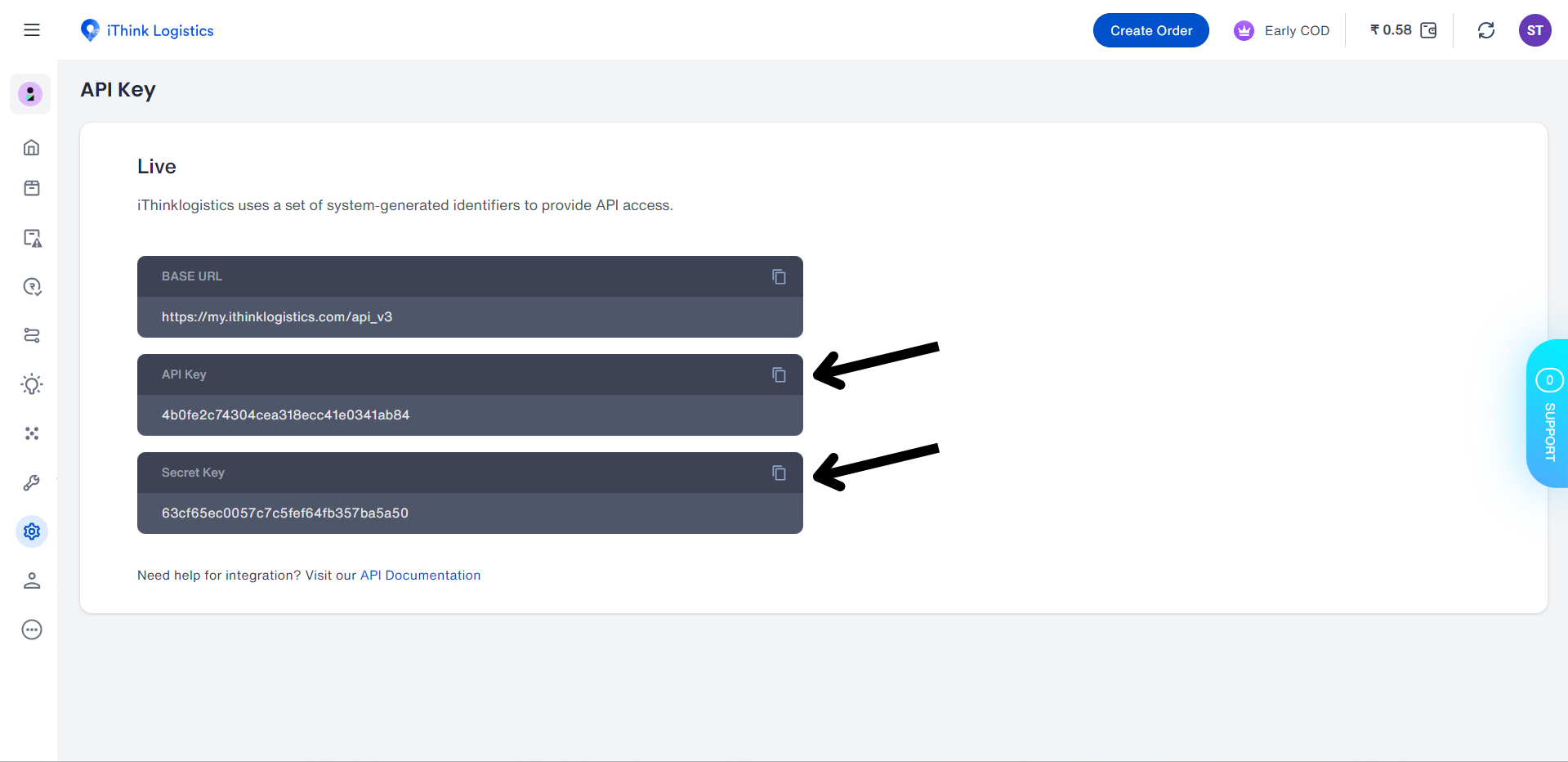1568x762 pixels.
Task: Copy the BASE URL value
Action: click(x=779, y=276)
